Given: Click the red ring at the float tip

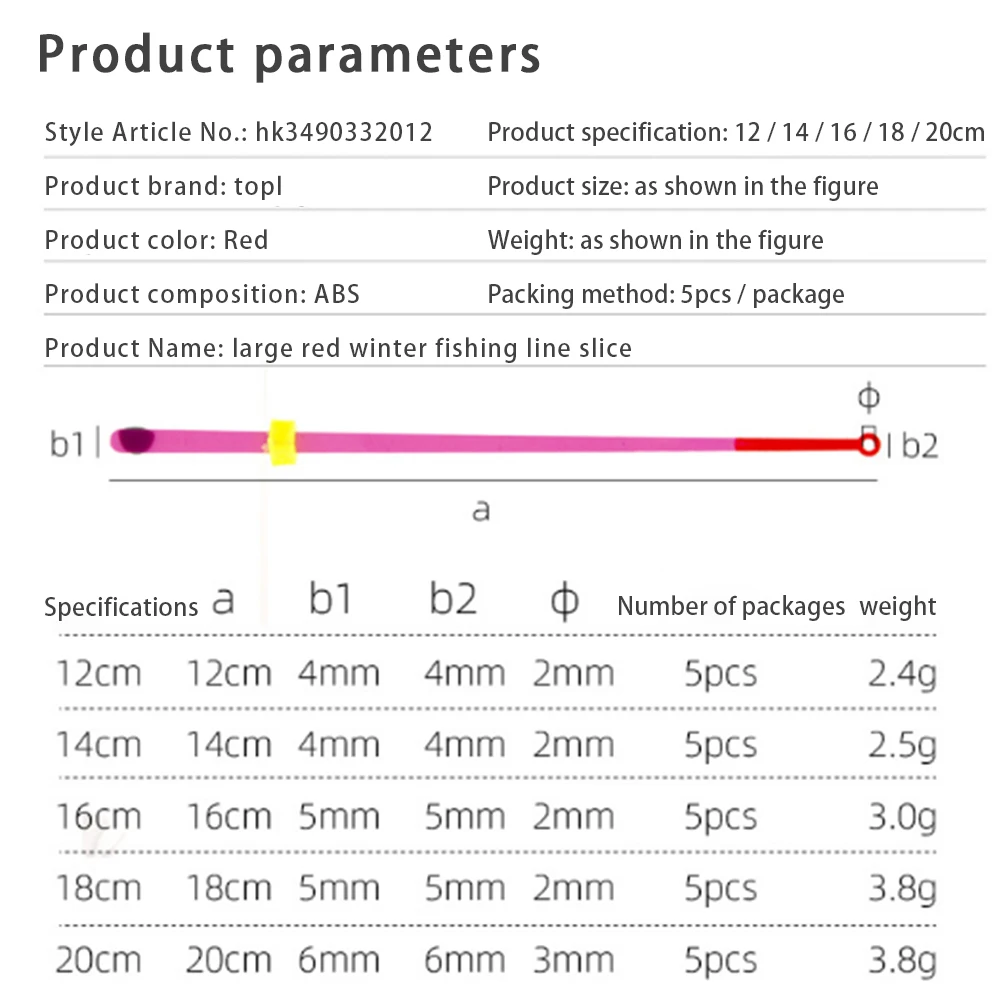Looking at the screenshot, I should click(868, 445).
